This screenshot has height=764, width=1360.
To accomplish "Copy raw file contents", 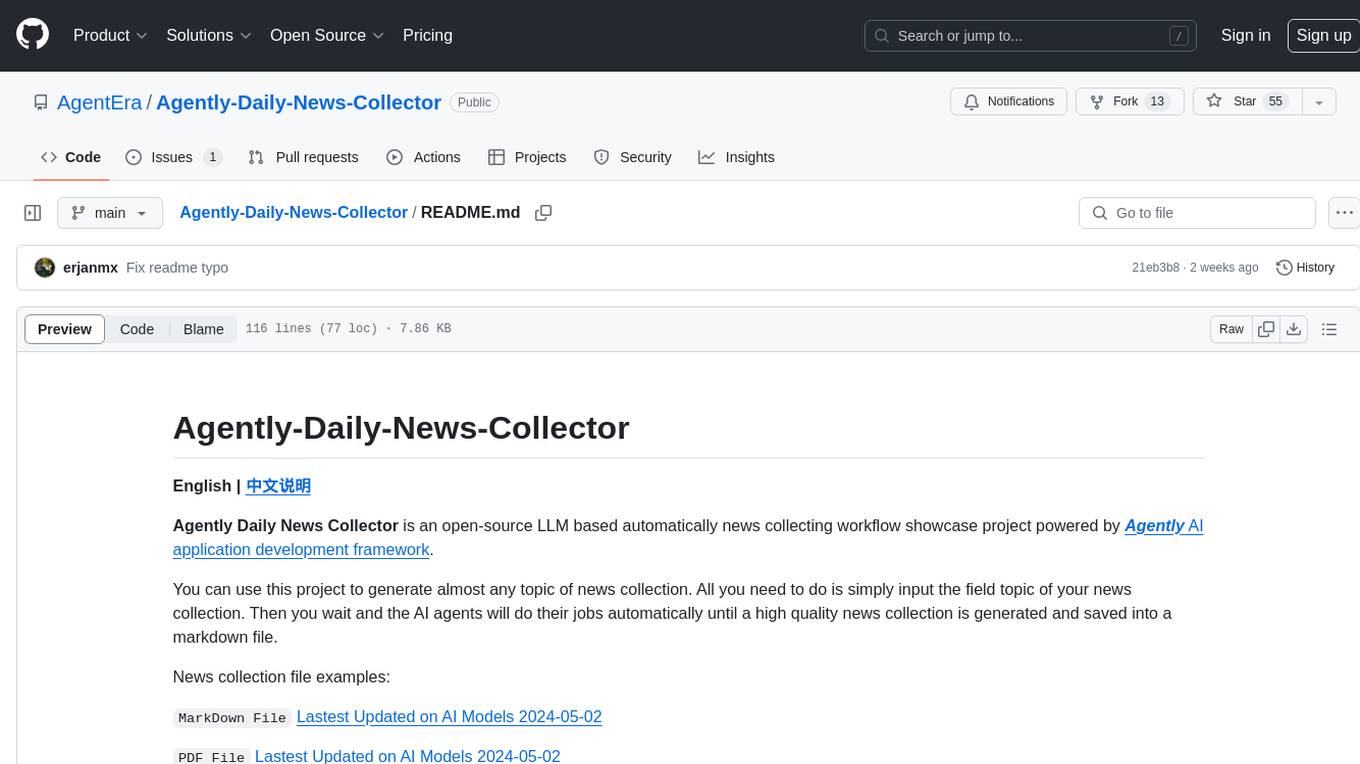I will pyautogui.click(x=1266, y=329).
